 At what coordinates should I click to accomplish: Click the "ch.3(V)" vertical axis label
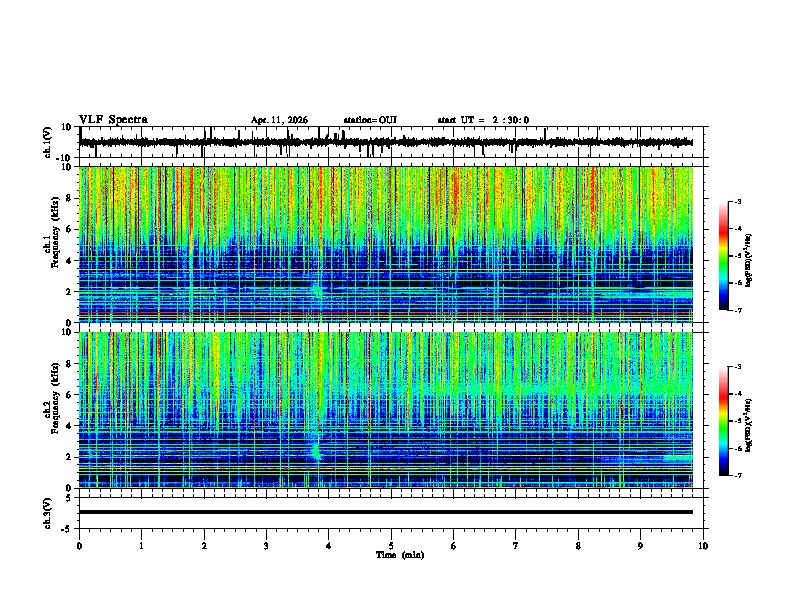(x=48, y=513)
